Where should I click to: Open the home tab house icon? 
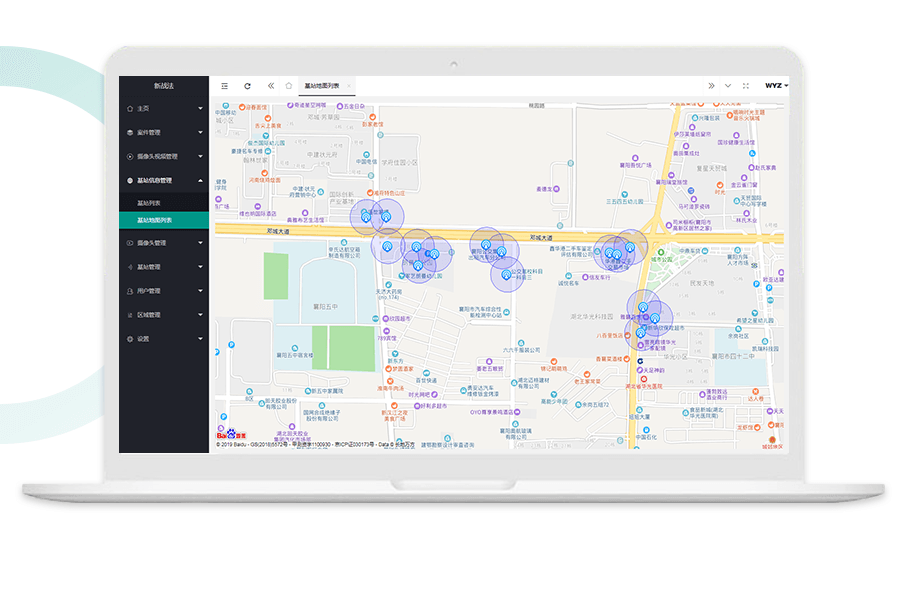click(x=289, y=86)
